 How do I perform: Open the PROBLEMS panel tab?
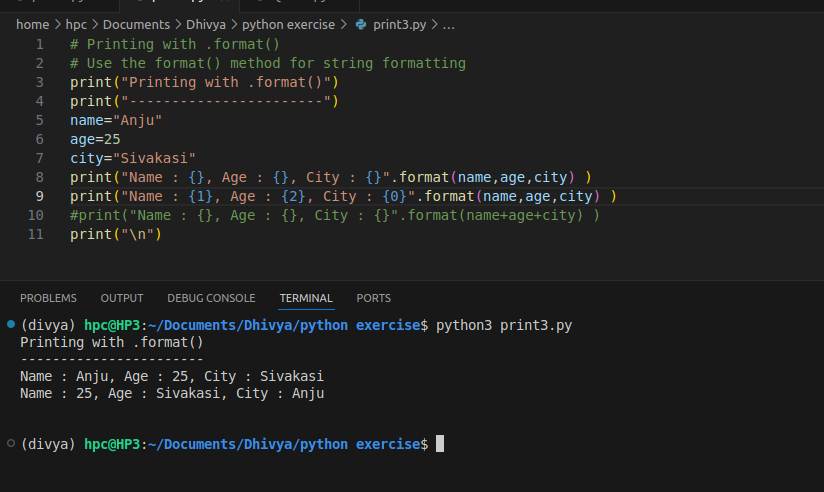(48, 298)
